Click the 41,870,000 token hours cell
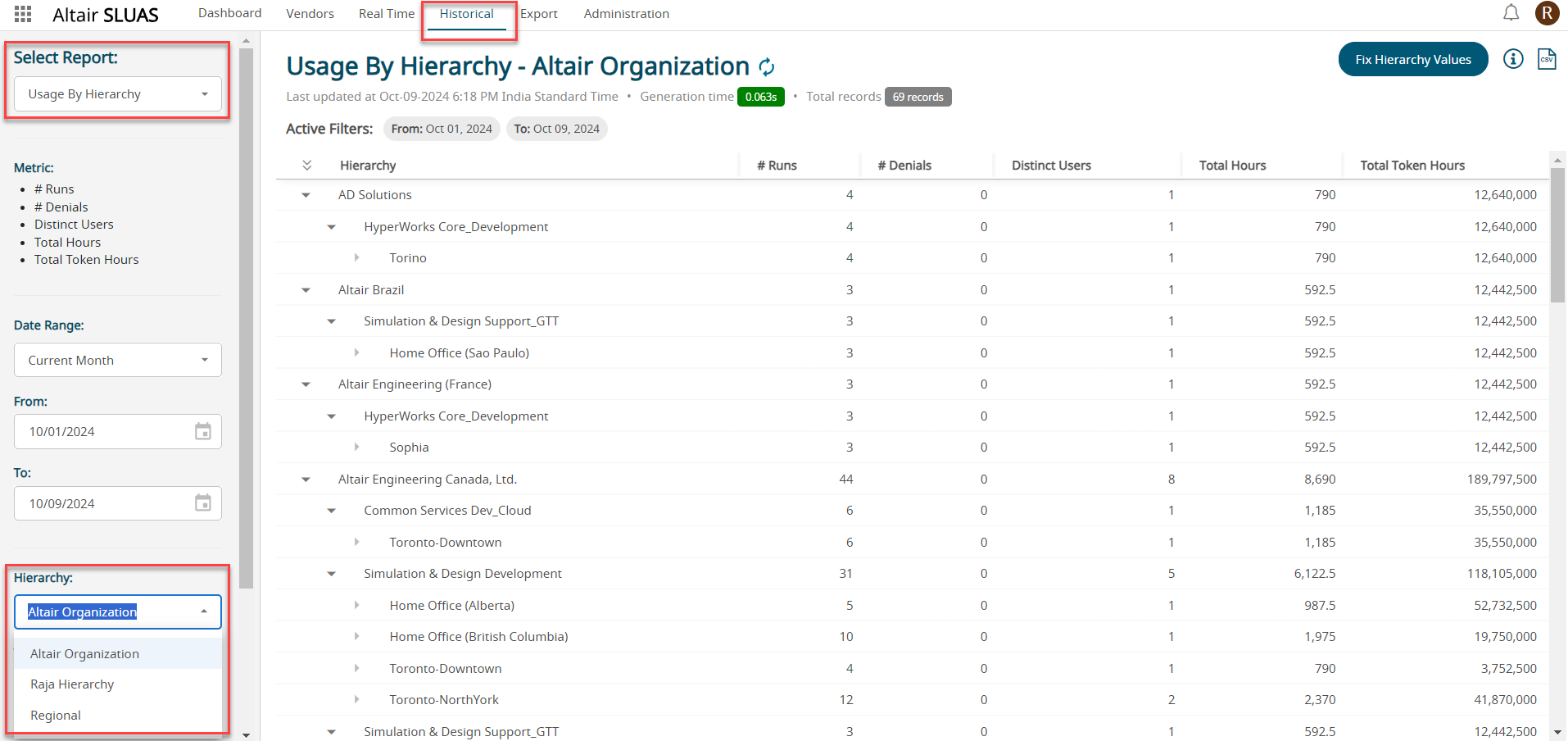Screen dimensions: 1568x741 [x=1506, y=700]
